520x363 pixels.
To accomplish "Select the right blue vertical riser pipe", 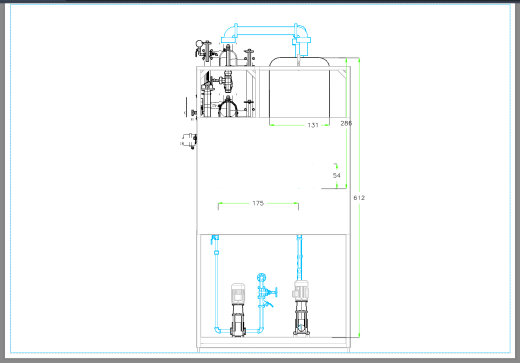I will (x=299, y=257).
